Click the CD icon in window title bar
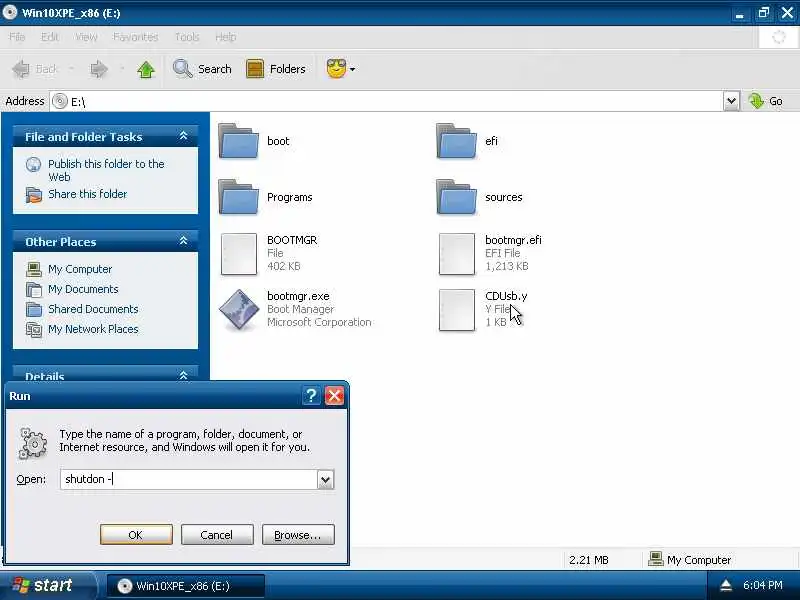Viewport: 800px width, 600px height. click(9, 12)
